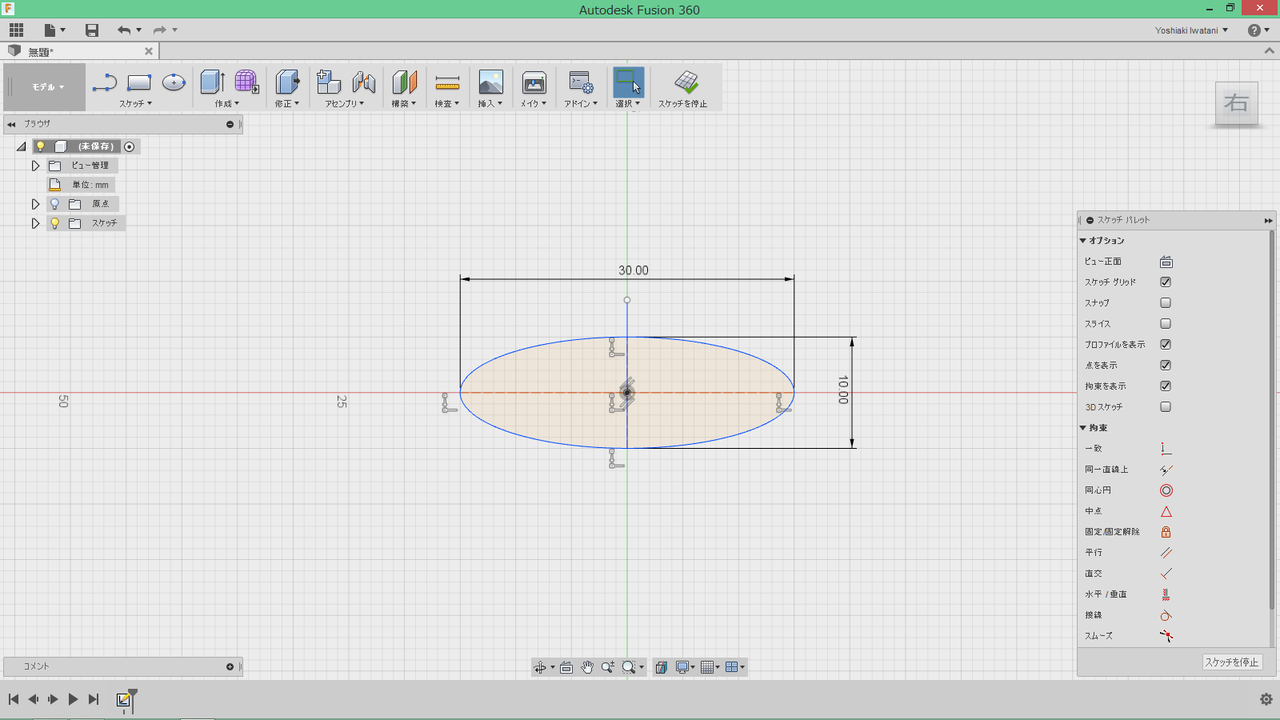Toggle the スケッチ folder lightbulb visibility
1280x720 pixels.
click(55, 223)
